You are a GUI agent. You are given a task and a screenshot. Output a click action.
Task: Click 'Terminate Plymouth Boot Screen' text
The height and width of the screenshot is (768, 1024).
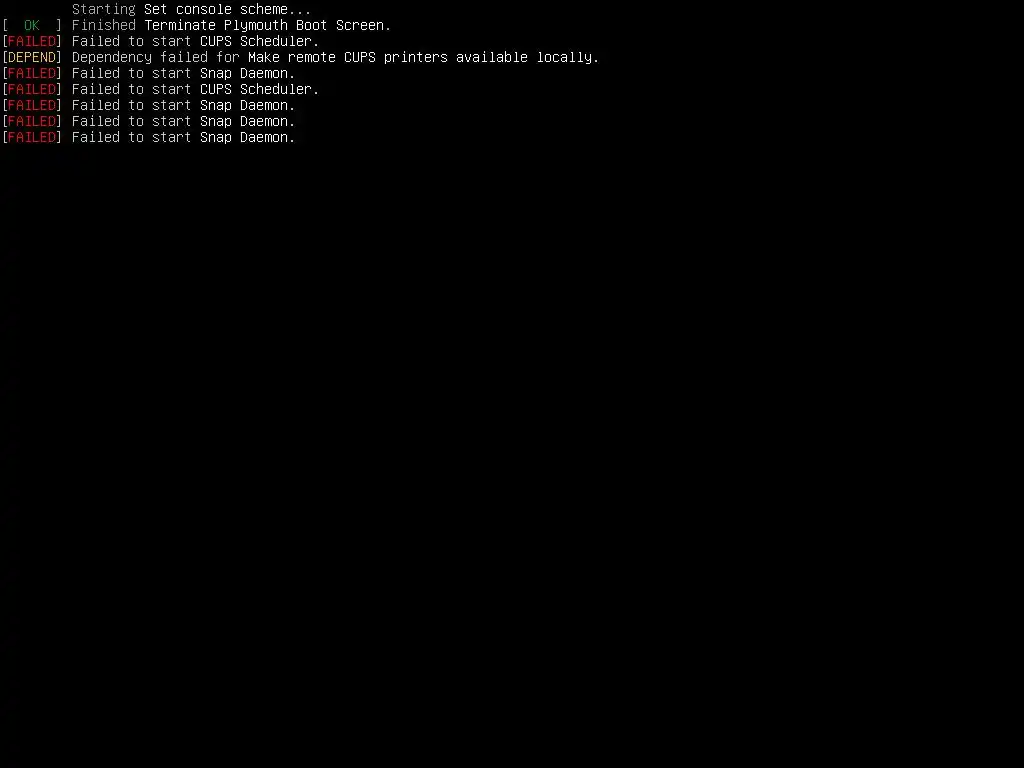coord(267,25)
